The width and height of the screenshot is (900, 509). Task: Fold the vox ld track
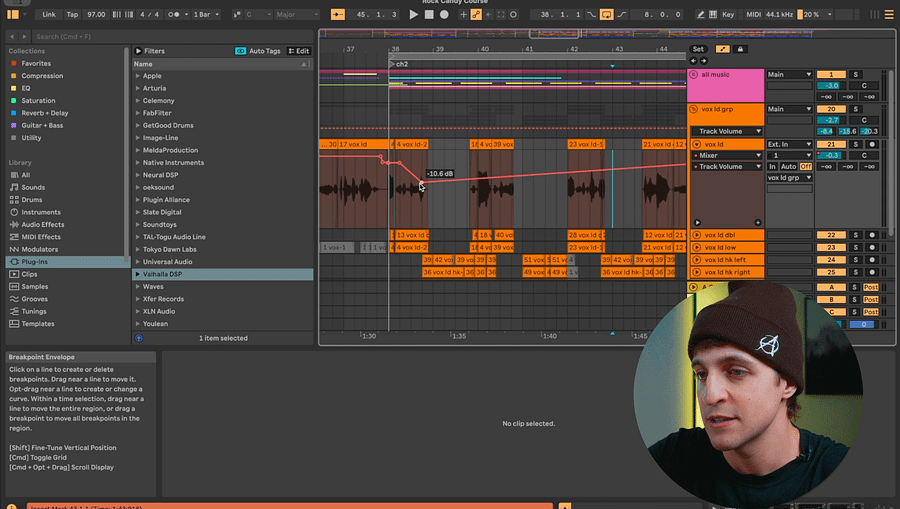coord(697,145)
